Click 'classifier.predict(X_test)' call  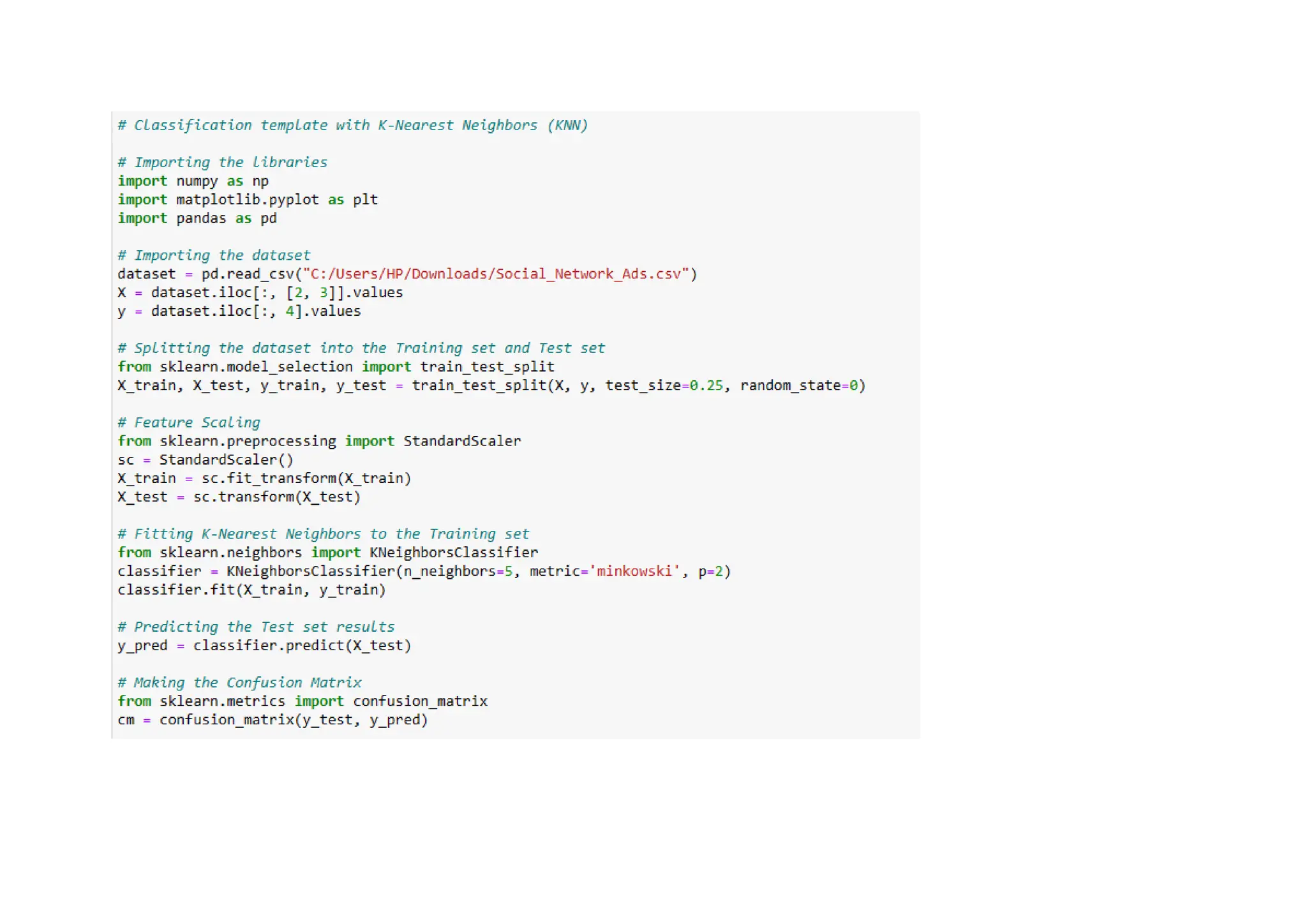(x=302, y=646)
